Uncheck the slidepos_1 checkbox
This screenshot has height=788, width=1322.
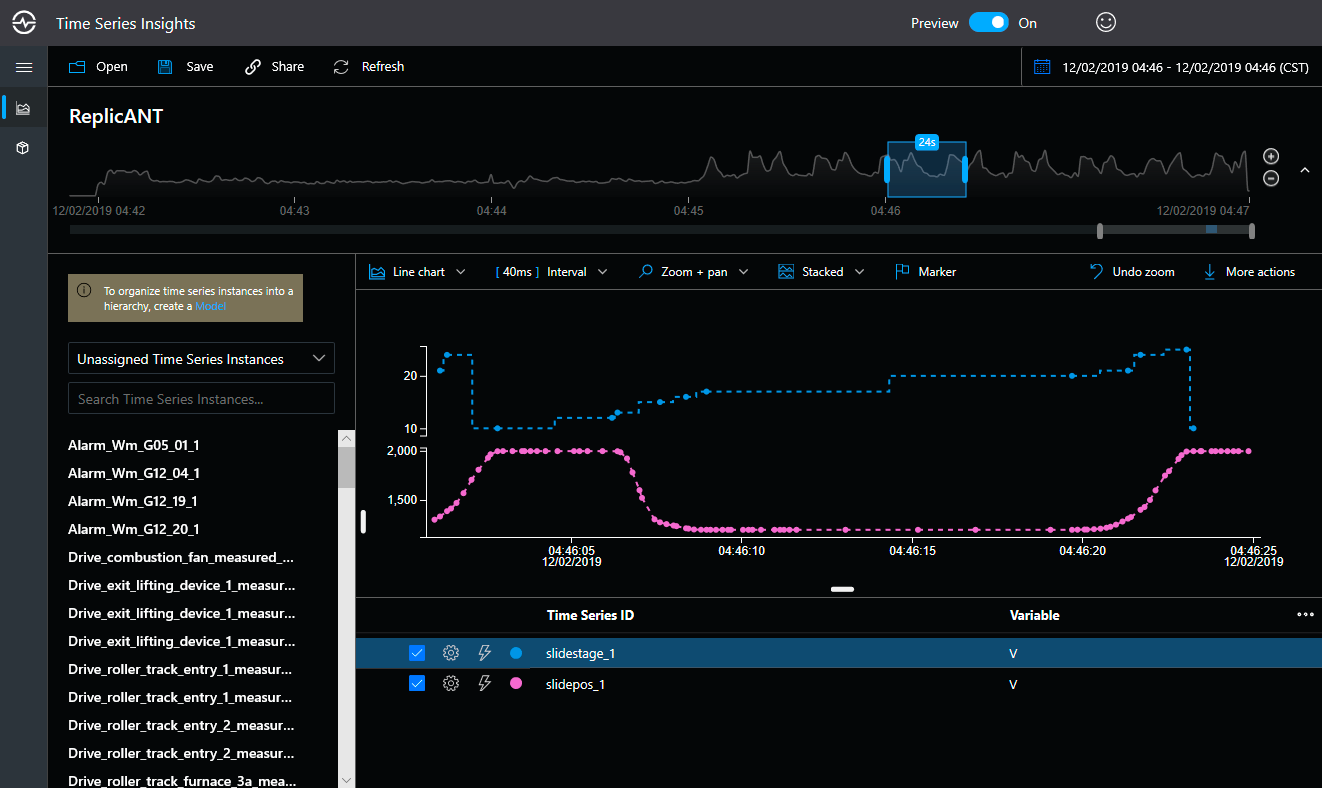417,683
